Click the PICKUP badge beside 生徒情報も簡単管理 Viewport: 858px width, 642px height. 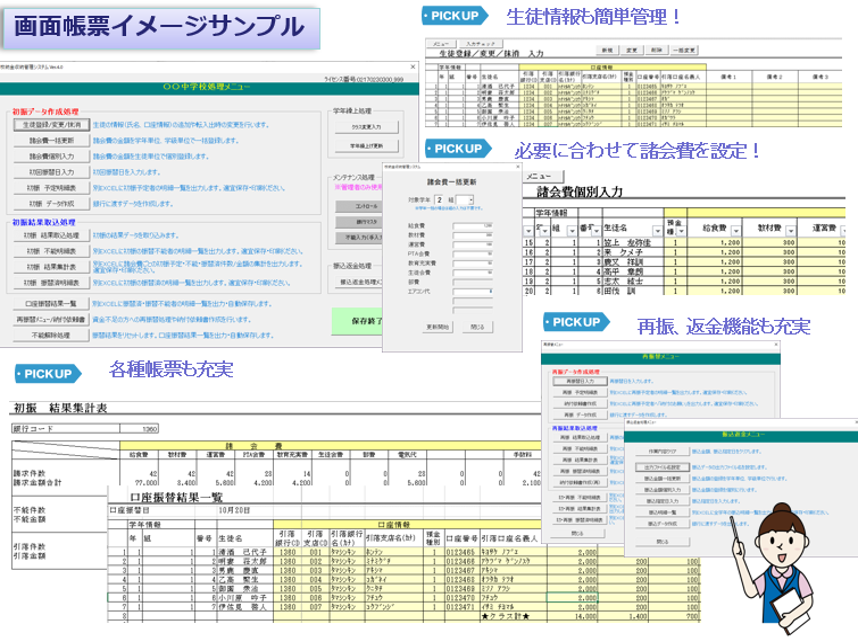(455, 16)
